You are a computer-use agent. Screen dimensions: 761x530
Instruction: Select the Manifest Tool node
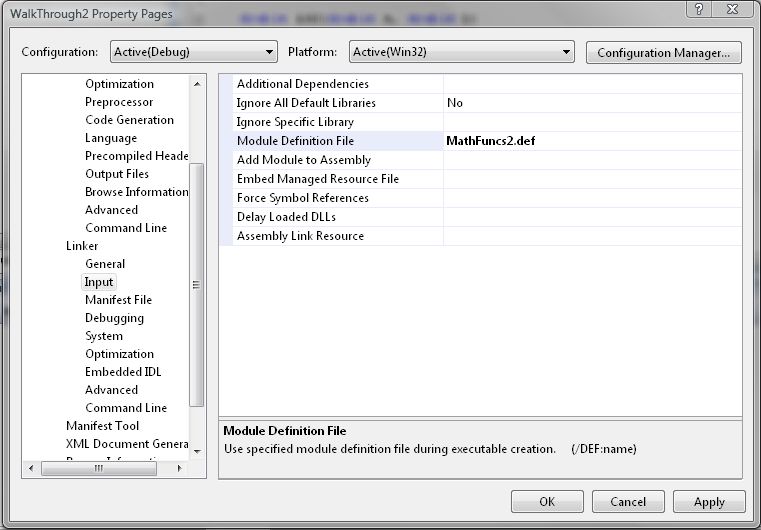(x=103, y=426)
